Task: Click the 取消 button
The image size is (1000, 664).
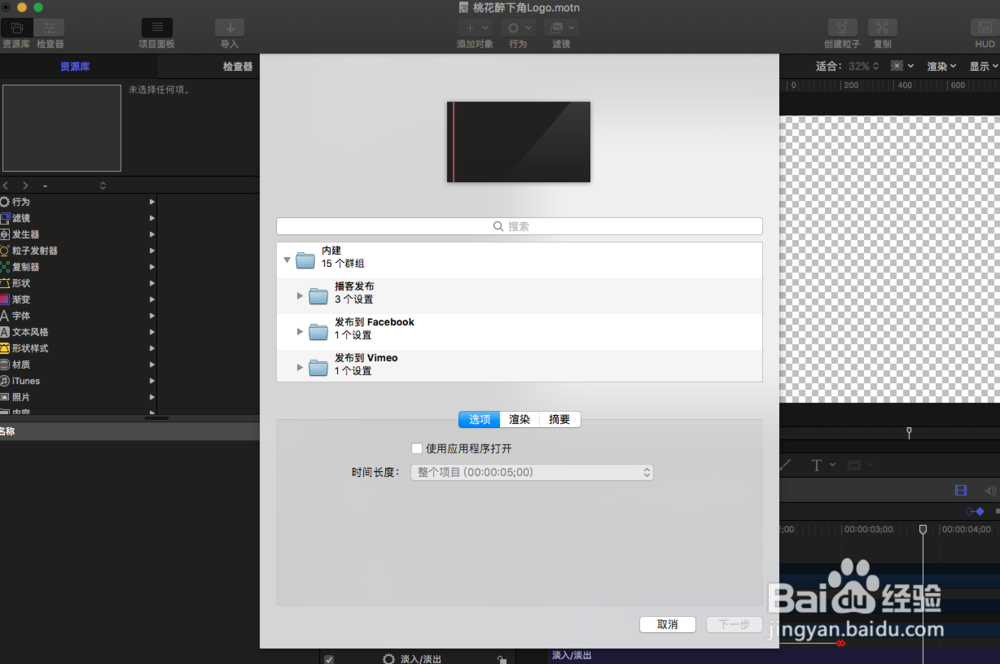Action: pos(667,624)
